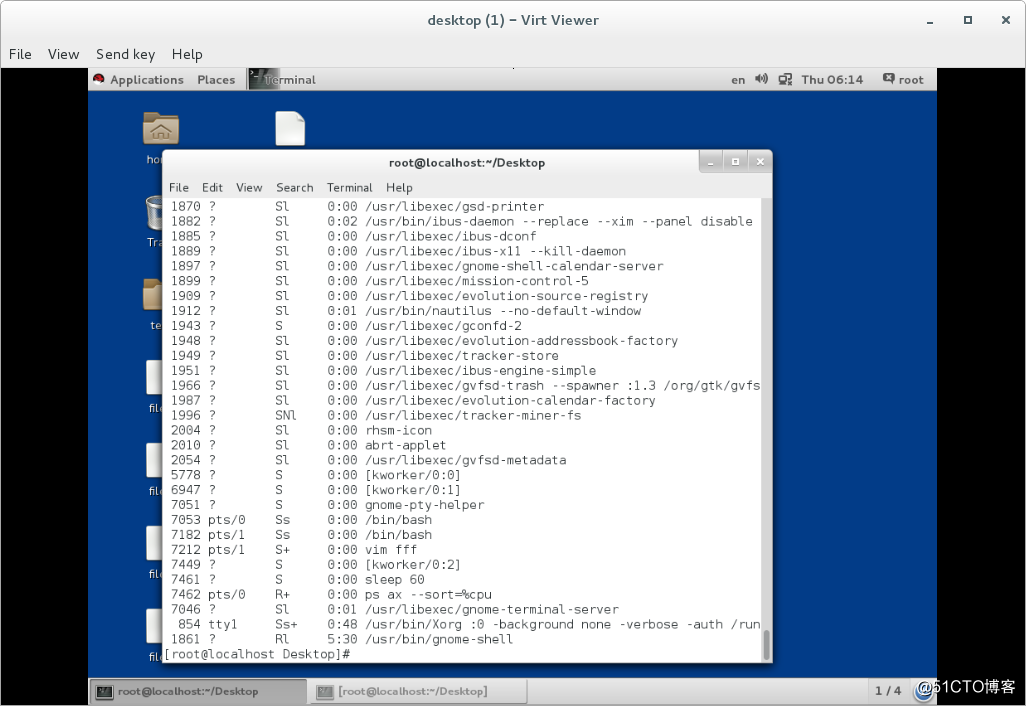Open Virt Viewer File menu
The image size is (1026, 706).
coord(20,54)
